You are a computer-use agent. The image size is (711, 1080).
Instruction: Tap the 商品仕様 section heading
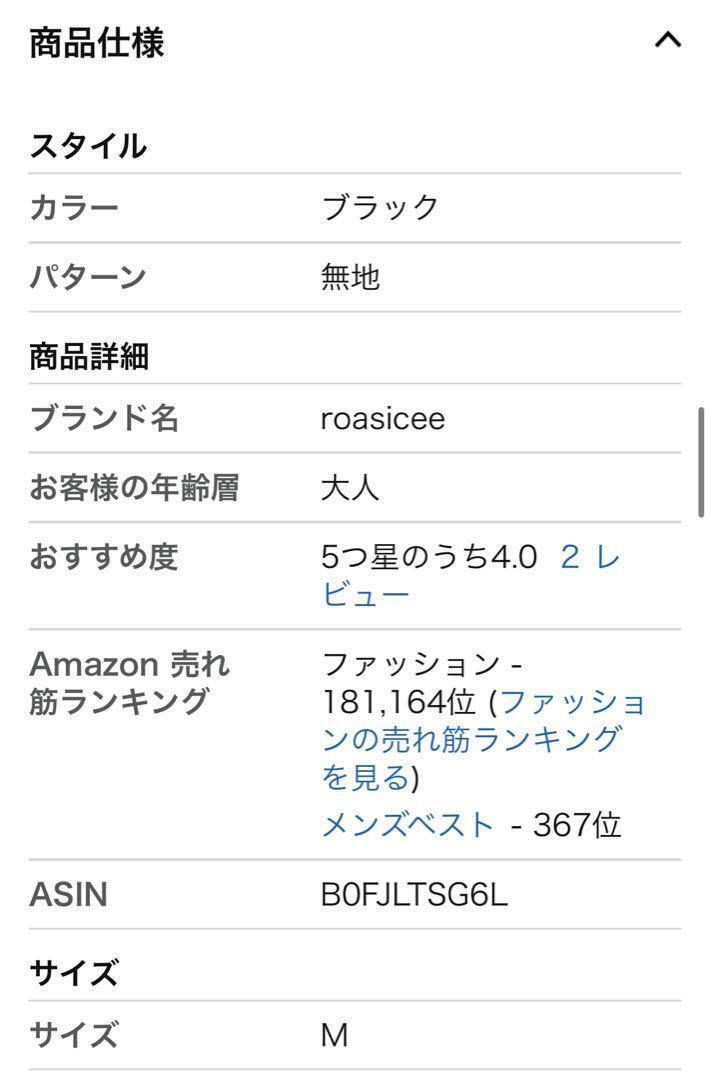97,43
